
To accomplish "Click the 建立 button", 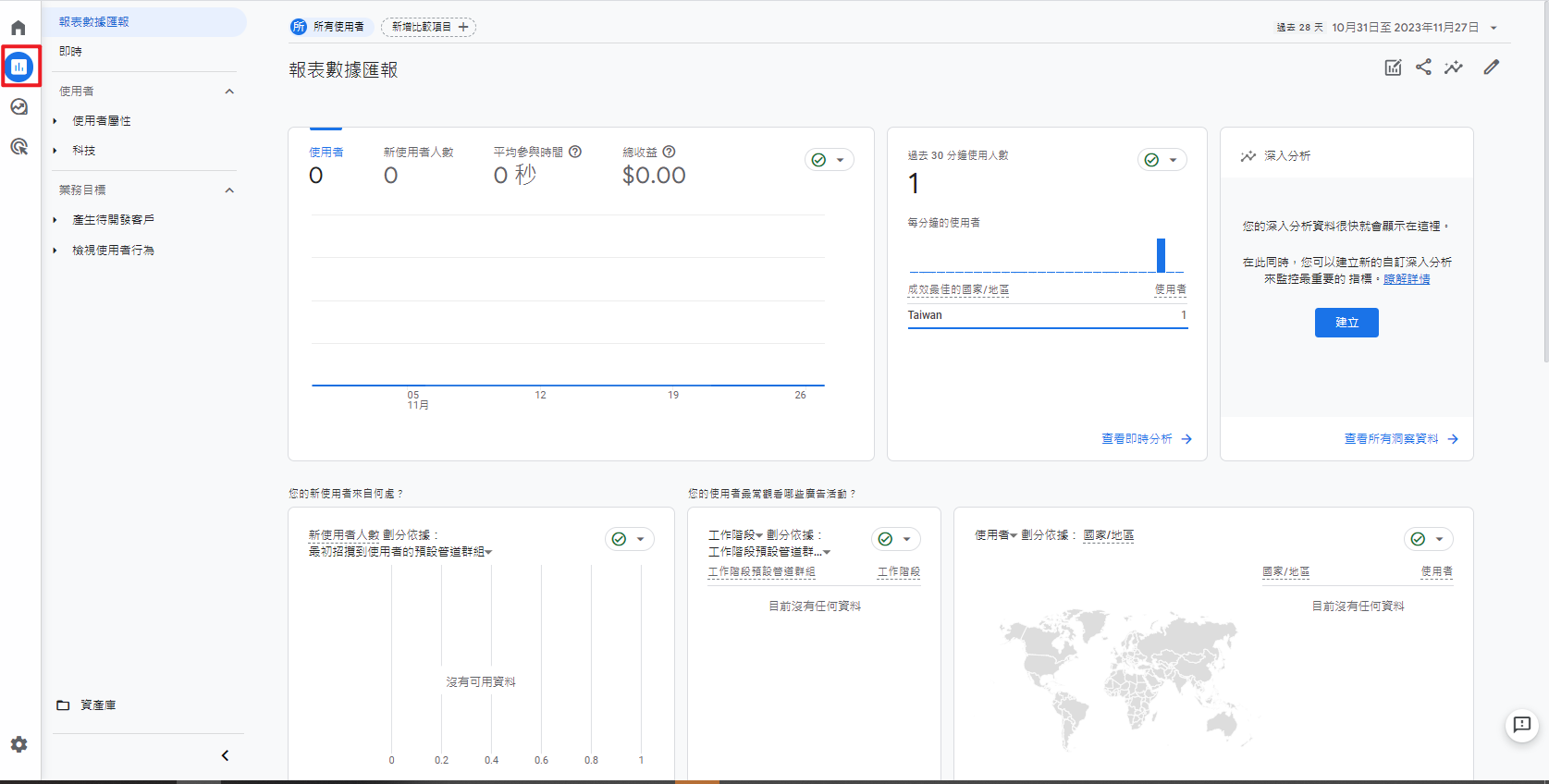I will coord(1346,323).
